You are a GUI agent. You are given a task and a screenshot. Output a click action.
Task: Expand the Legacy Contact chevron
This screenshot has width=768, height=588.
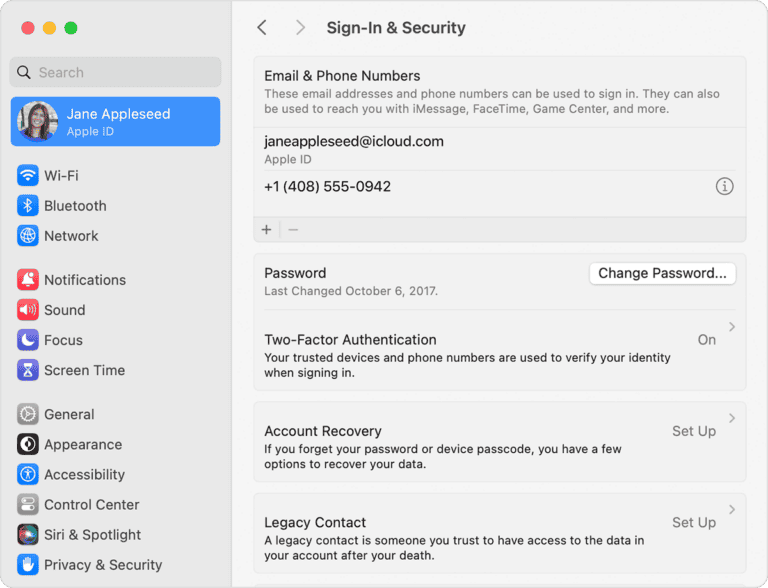coord(732,510)
